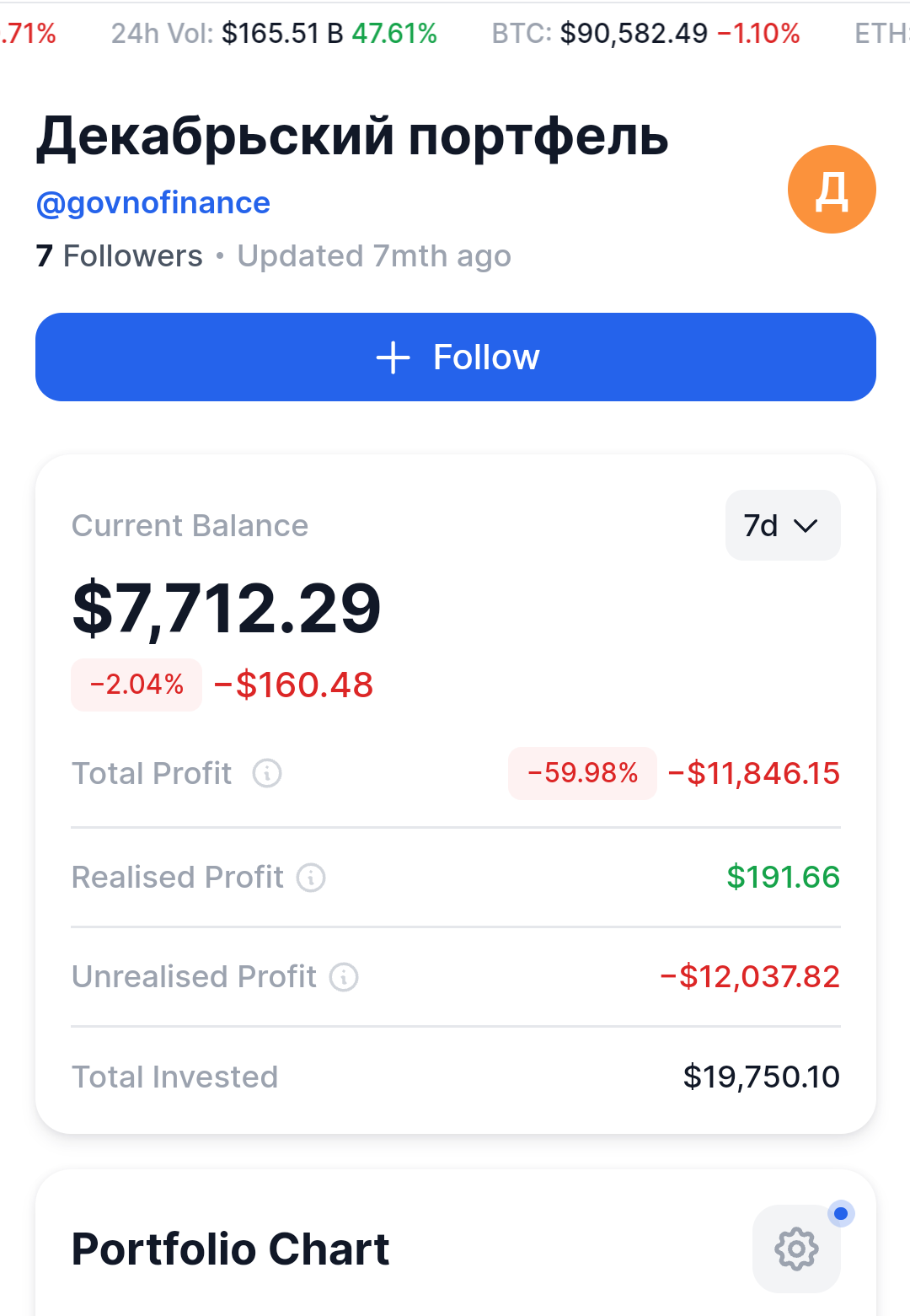This screenshot has height=1316, width=910.
Task: Click the orange Д avatar icon
Action: tap(832, 190)
